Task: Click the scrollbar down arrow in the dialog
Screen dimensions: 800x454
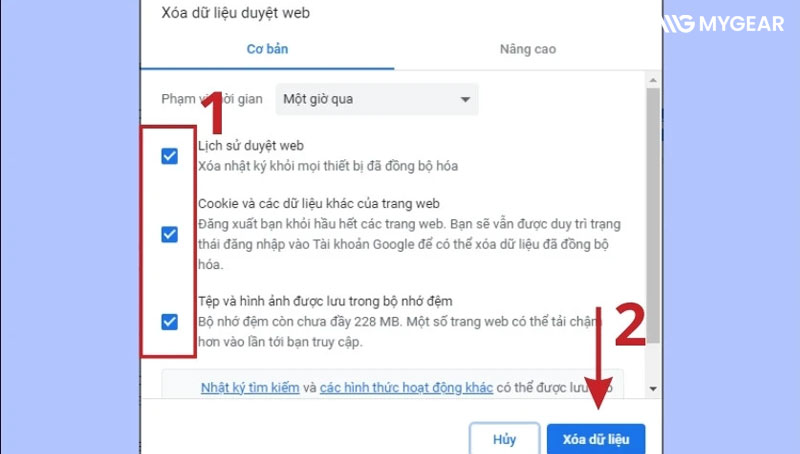Action: [x=653, y=389]
